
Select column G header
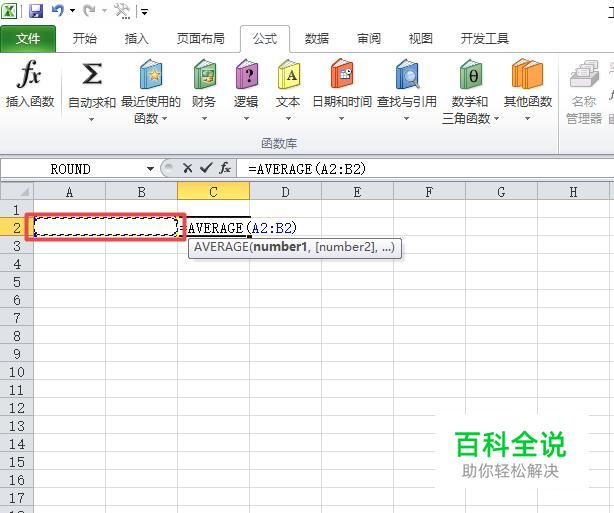(x=501, y=191)
